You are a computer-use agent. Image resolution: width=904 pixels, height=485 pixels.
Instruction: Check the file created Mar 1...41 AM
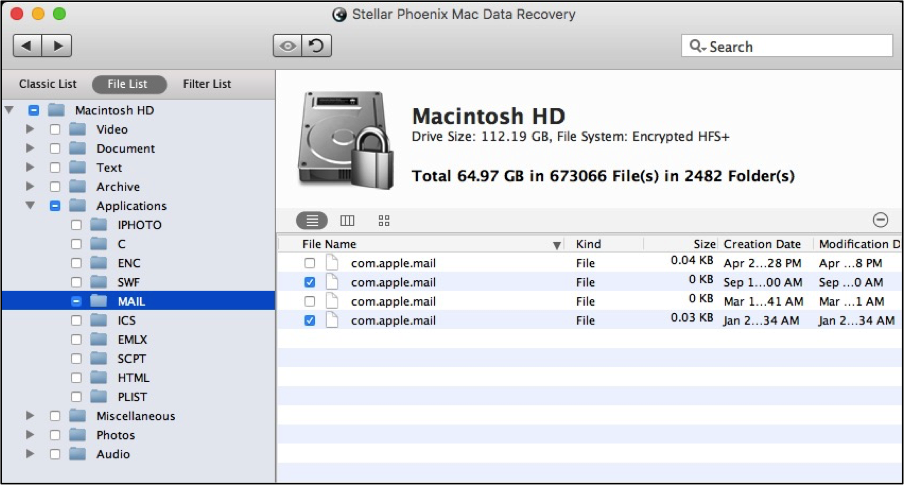[310, 301]
